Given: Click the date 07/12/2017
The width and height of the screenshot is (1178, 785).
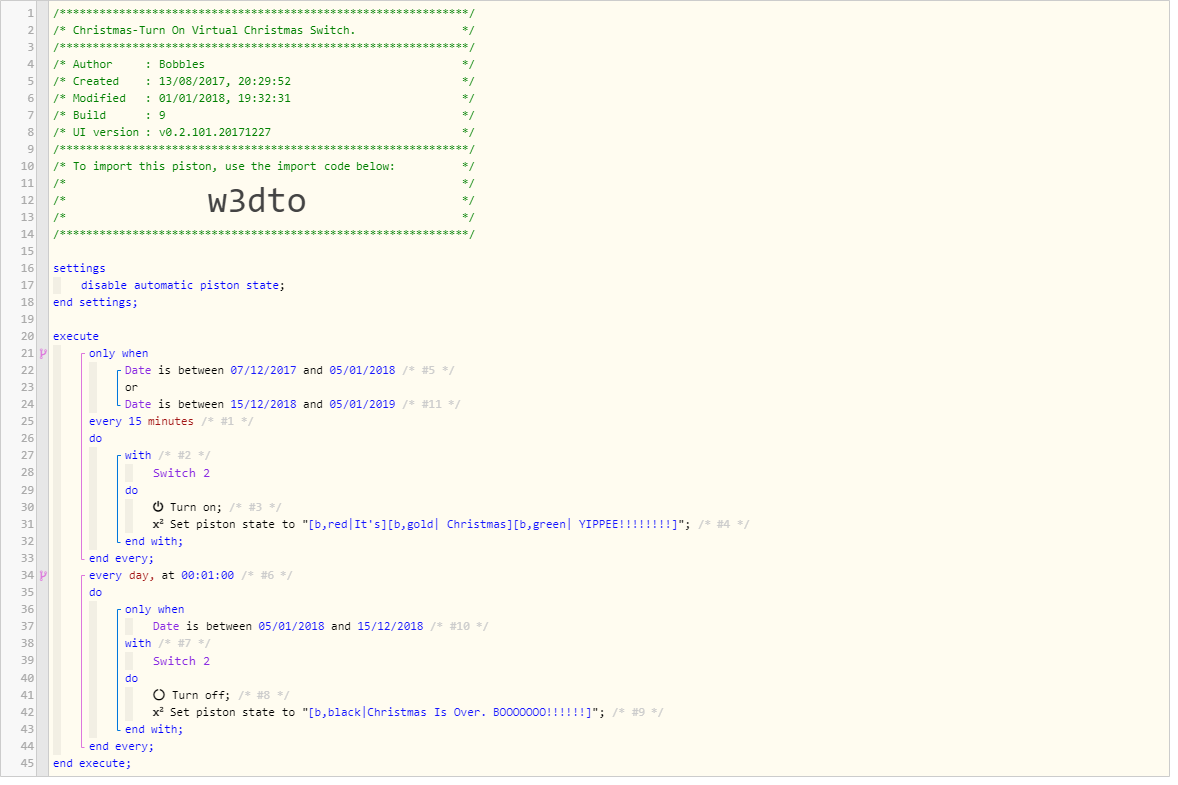Looking at the screenshot, I should [263, 370].
